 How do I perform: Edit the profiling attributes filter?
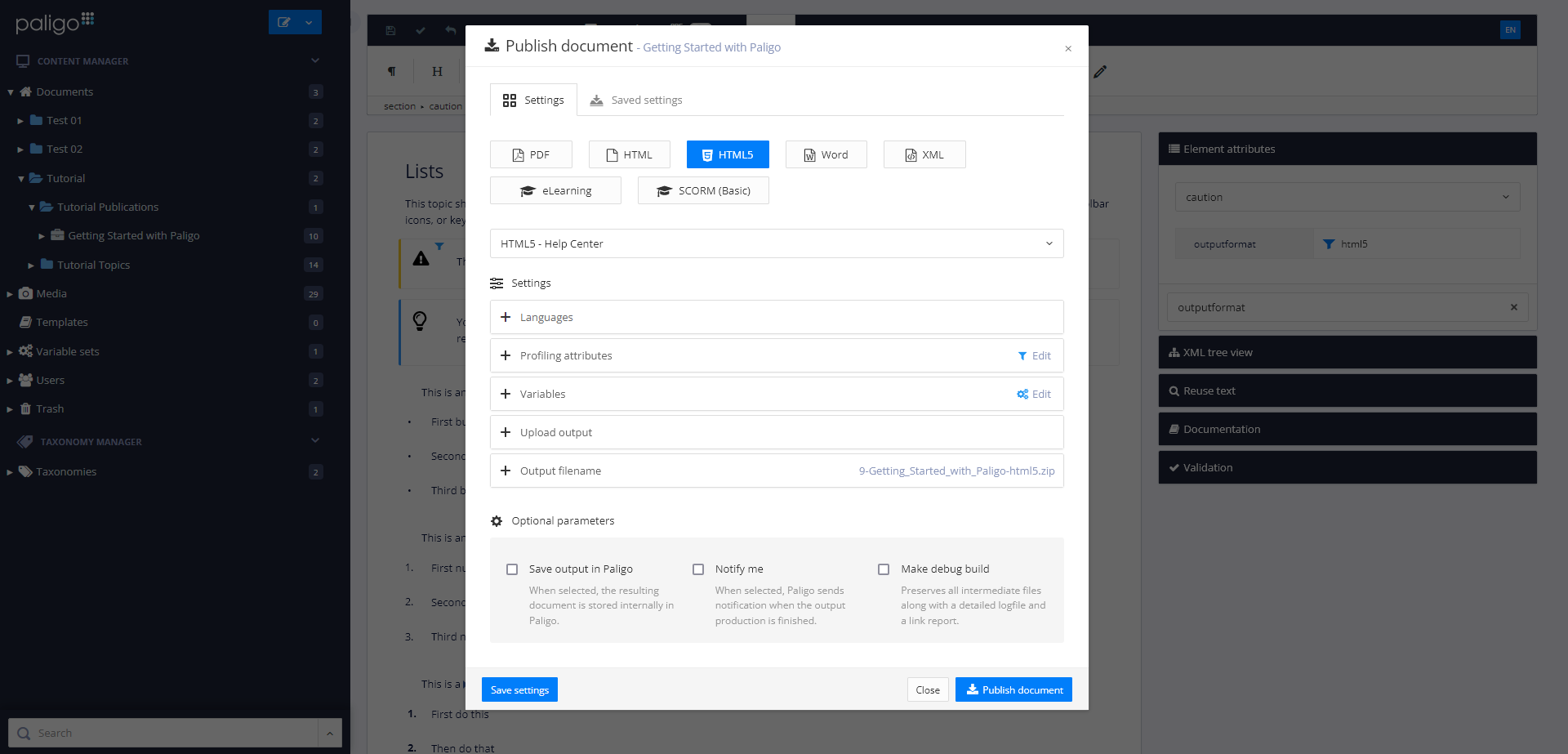coord(1034,355)
